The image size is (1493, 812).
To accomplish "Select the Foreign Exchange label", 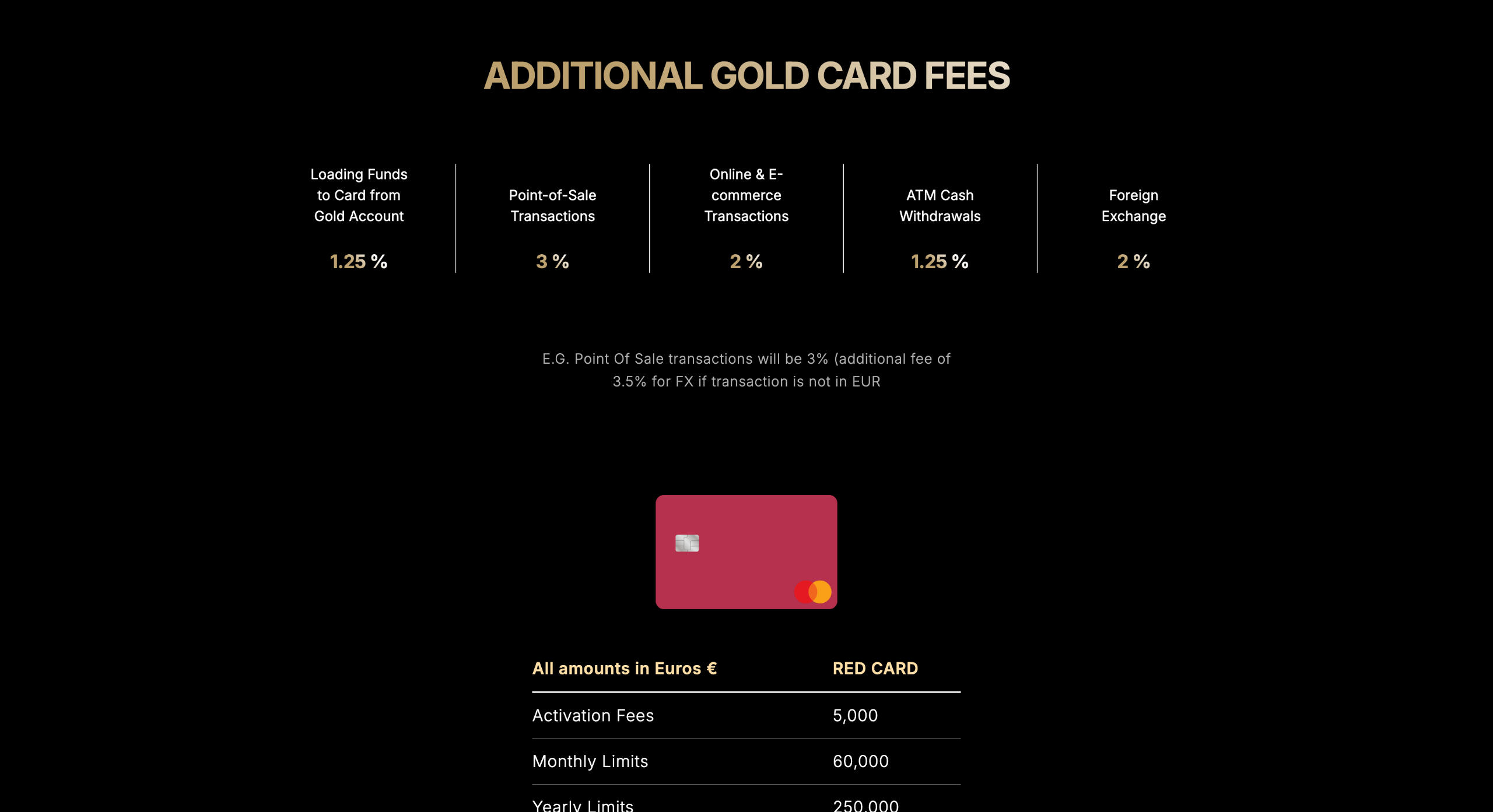I will (x=1133, y=206).
